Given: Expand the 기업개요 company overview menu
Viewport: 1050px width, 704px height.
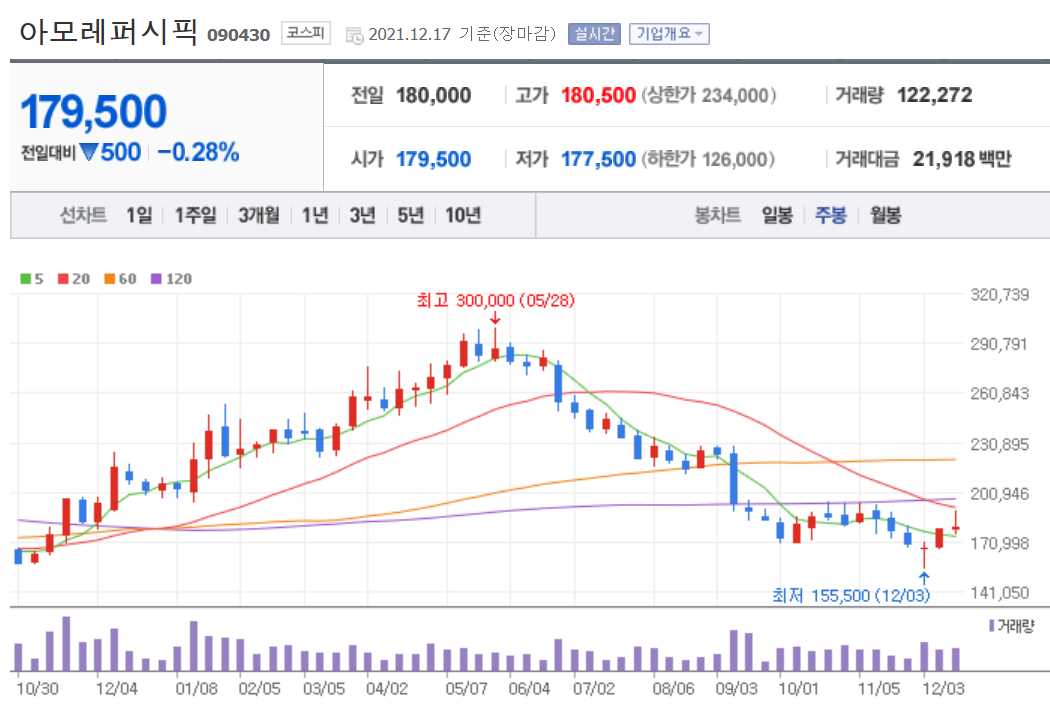Looking at the screenshot, I should point(668,32).
